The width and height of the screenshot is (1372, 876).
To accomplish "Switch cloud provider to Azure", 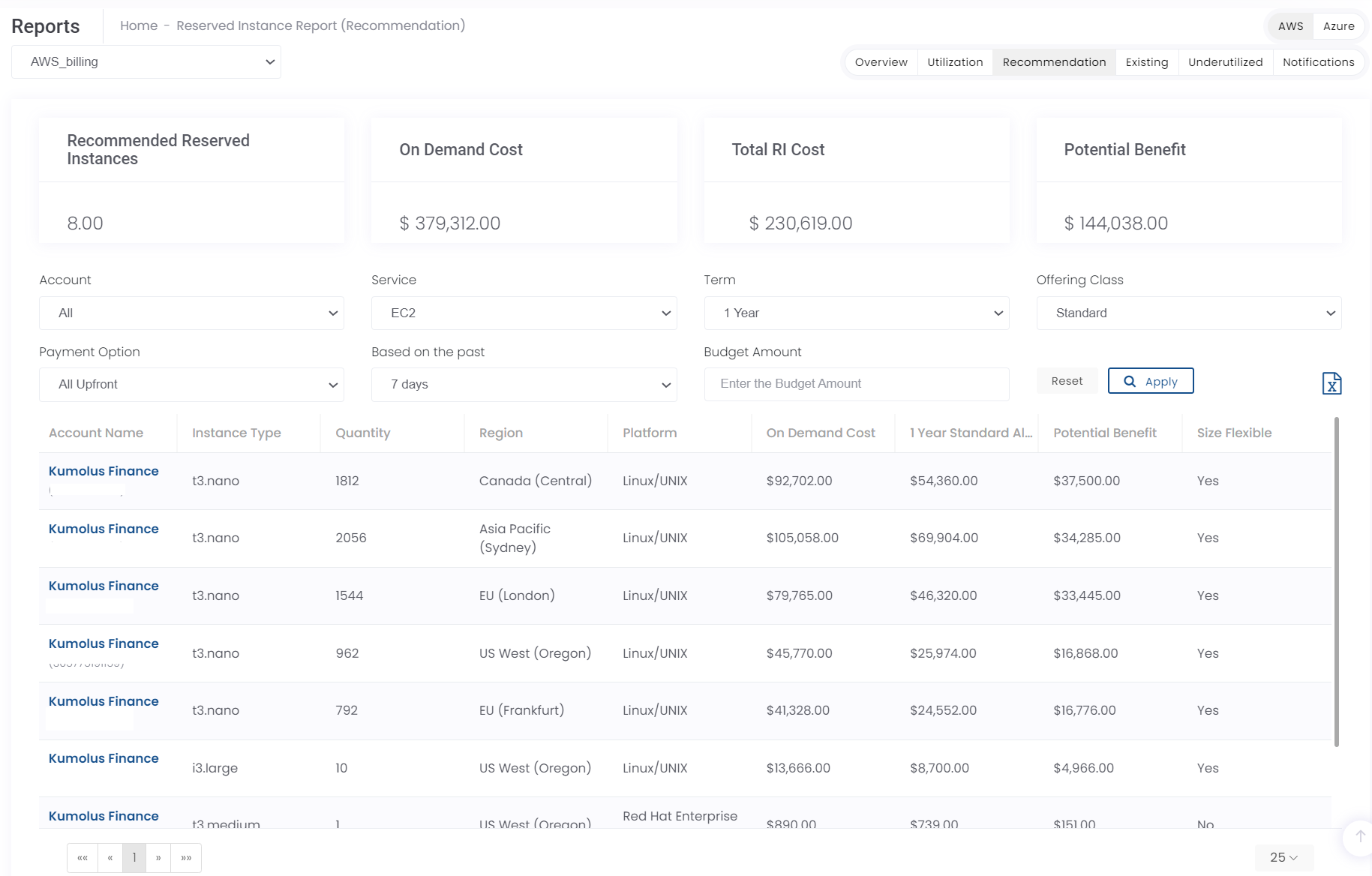I will [1338, 26].
